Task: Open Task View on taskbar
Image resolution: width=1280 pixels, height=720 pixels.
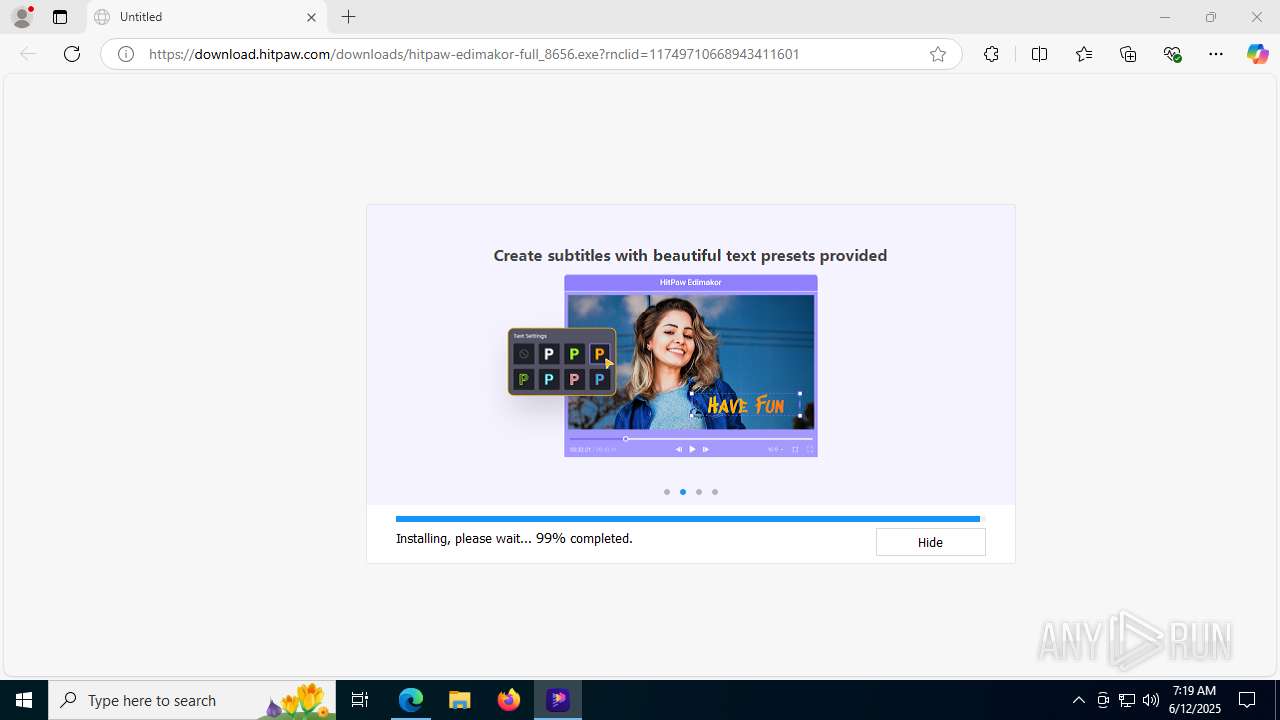Action: (x=360, y=700)
